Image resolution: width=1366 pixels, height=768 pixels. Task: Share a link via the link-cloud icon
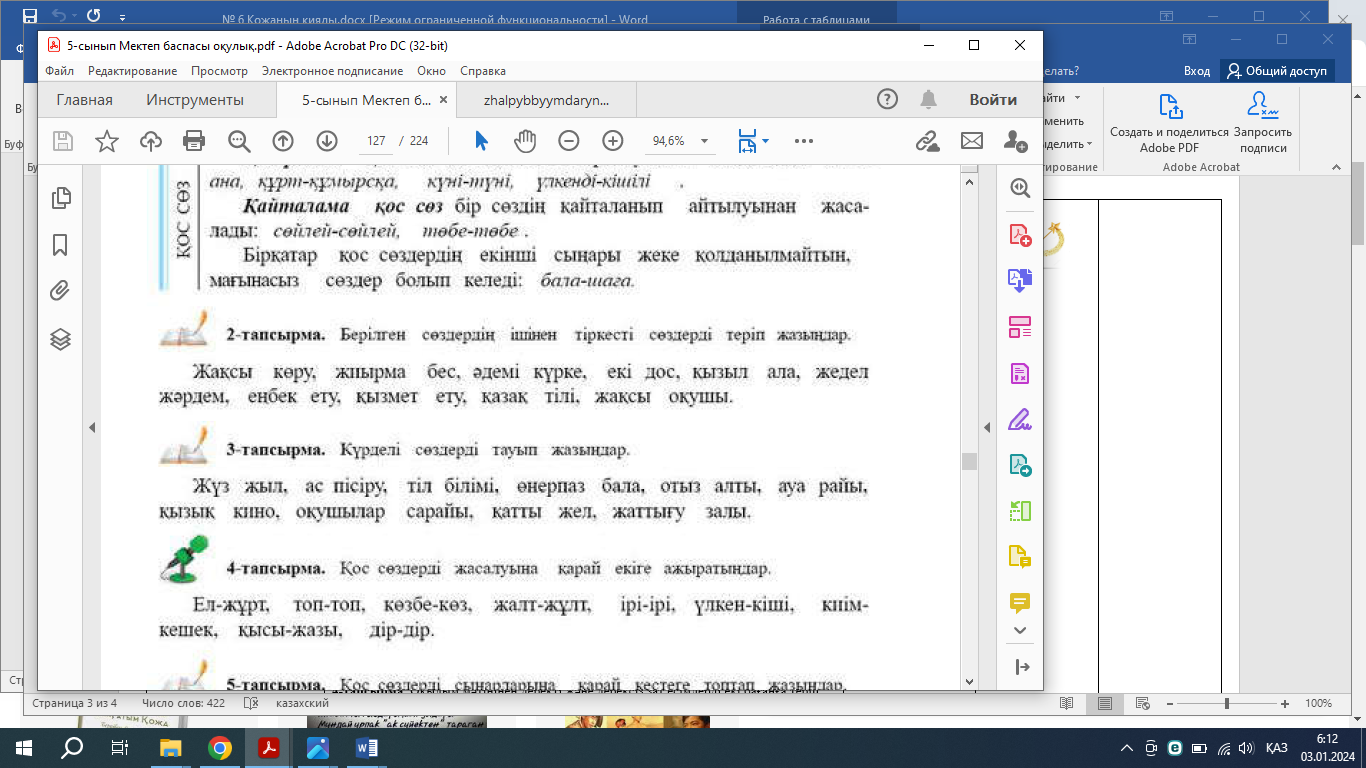928,141
